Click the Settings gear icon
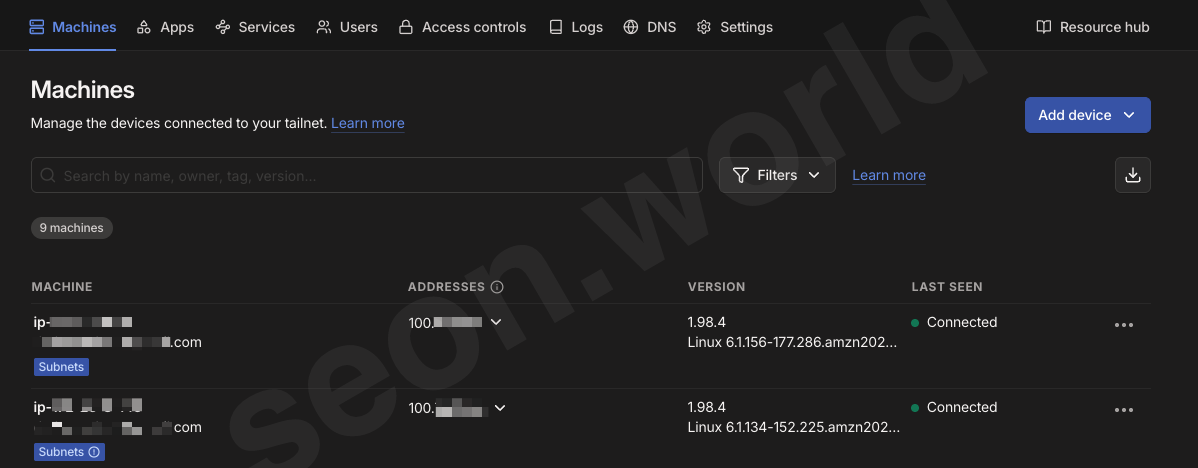Screen dimensions: 1198x468 704,27
